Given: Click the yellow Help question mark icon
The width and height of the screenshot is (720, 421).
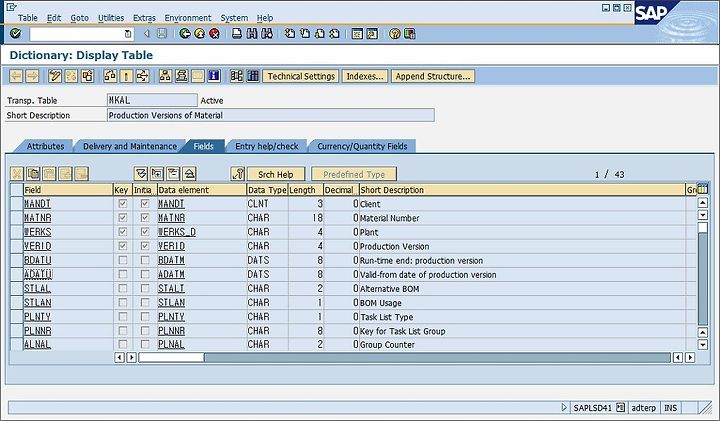Looking at the screenshot, I should click(x=394, y=34).
